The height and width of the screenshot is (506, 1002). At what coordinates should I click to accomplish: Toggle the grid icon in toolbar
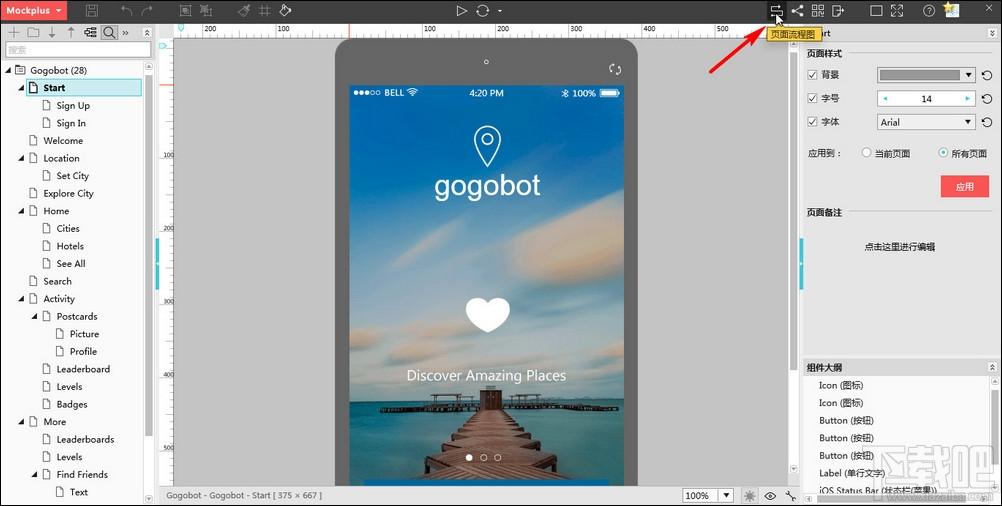point(265,10)
